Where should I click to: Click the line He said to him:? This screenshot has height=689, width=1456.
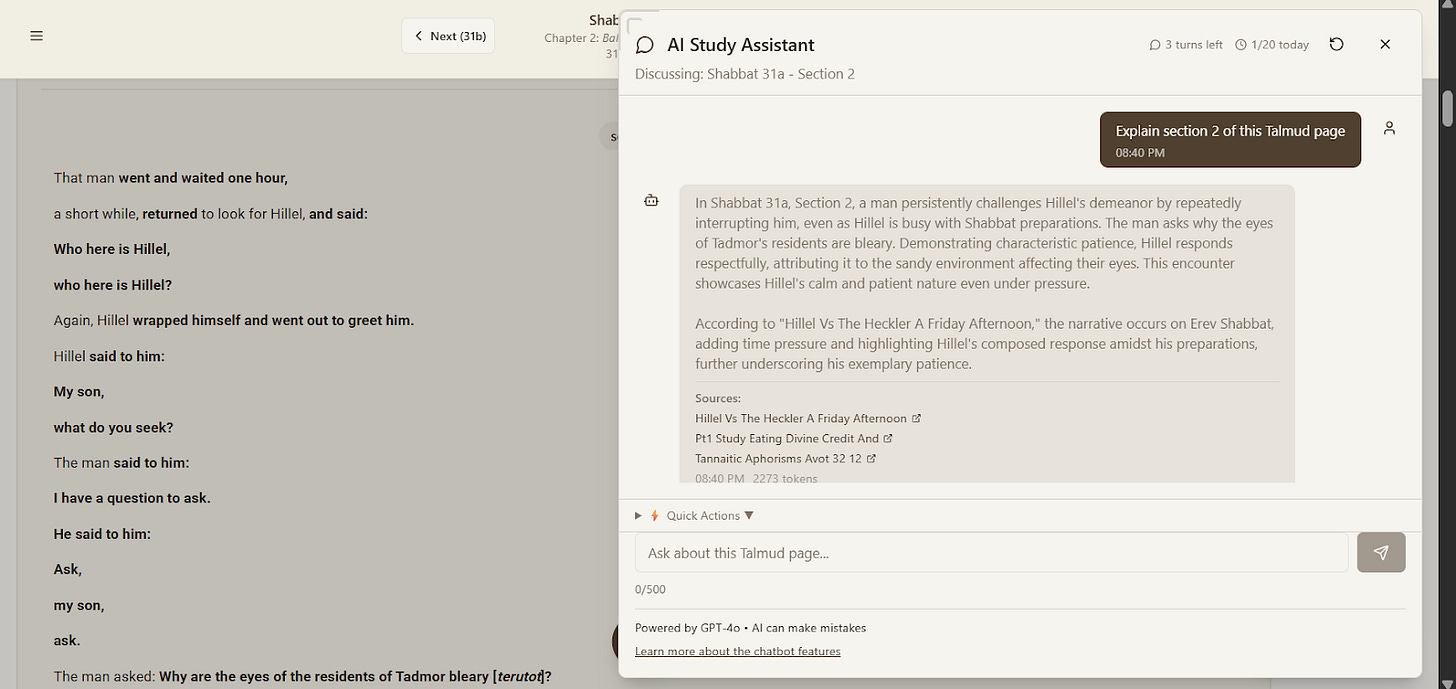coord(102,534)
